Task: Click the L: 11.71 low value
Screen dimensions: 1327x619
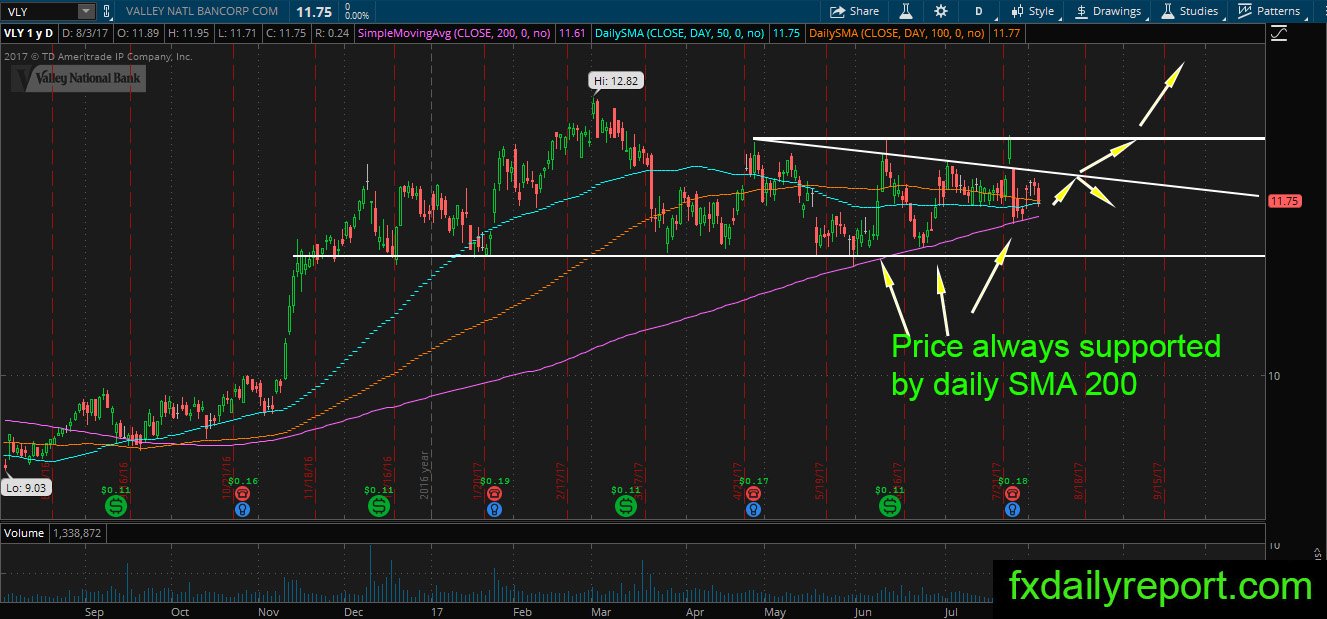Action: tap(239, 34)
